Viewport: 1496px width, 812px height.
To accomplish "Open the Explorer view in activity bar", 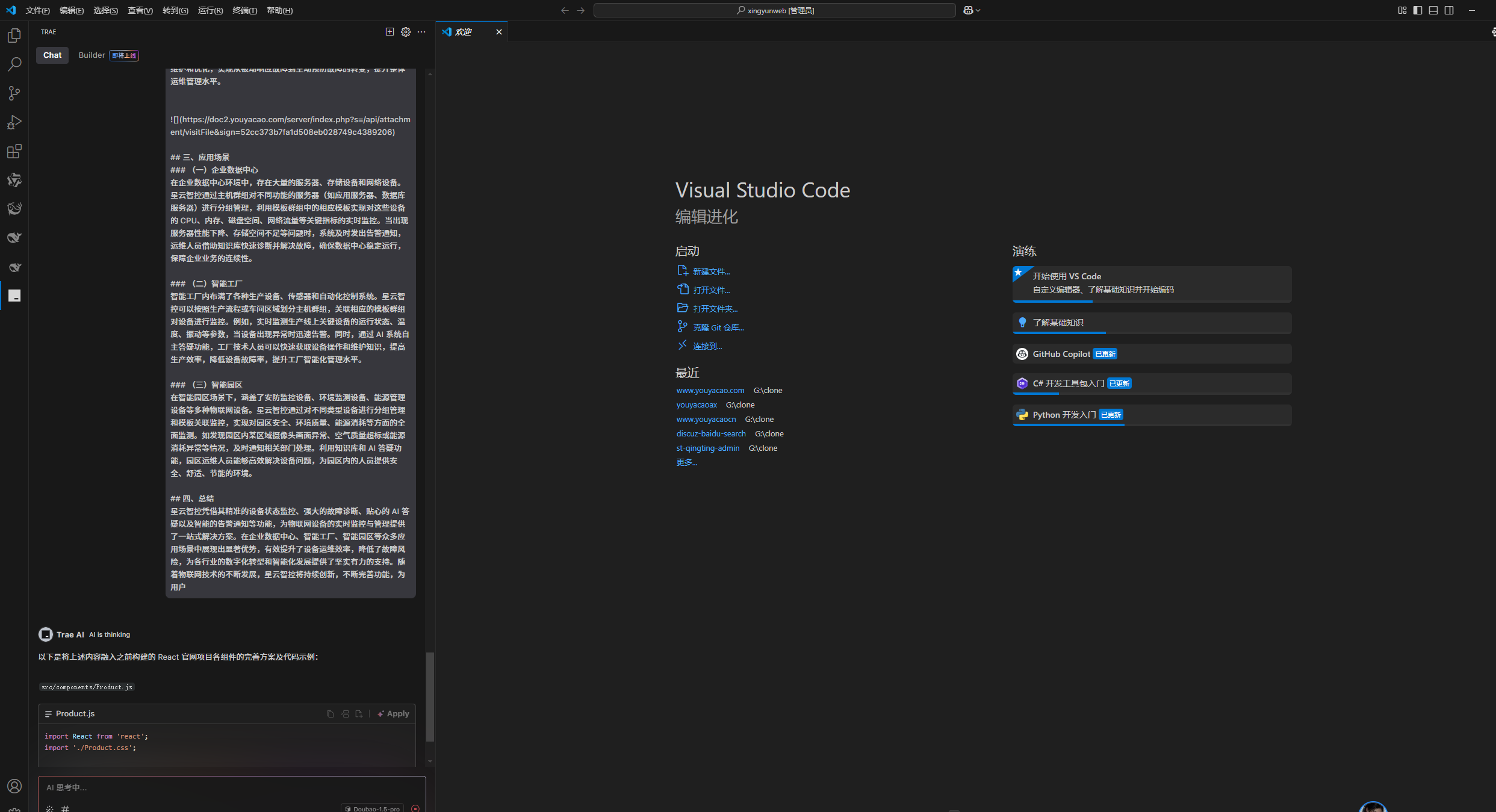I will coord(14,36).
